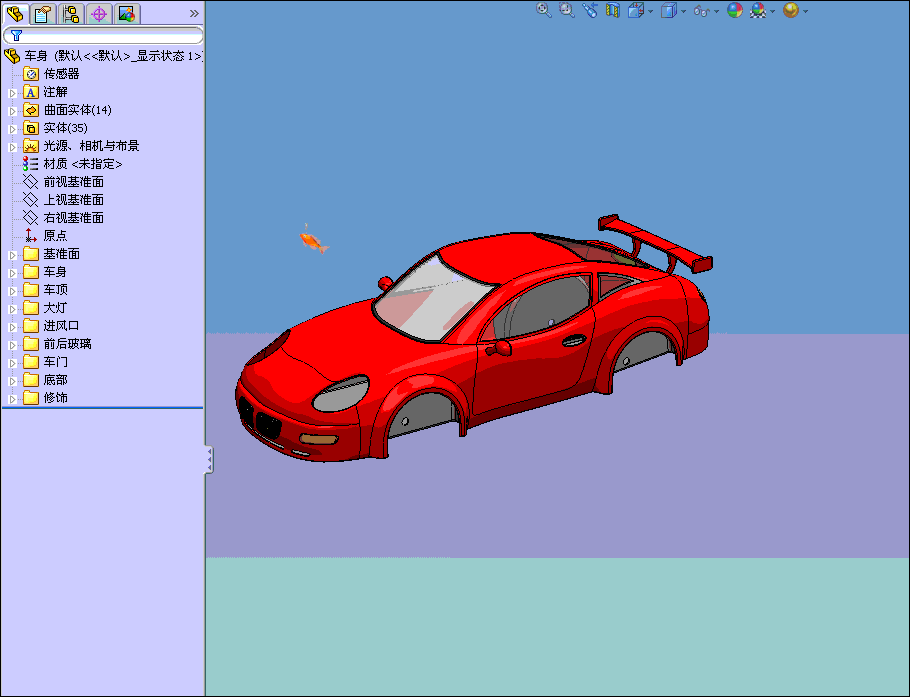Select the 前视基准面 plane icon
910x697 pixels.
pyautogui.click(x=31, y=182)
